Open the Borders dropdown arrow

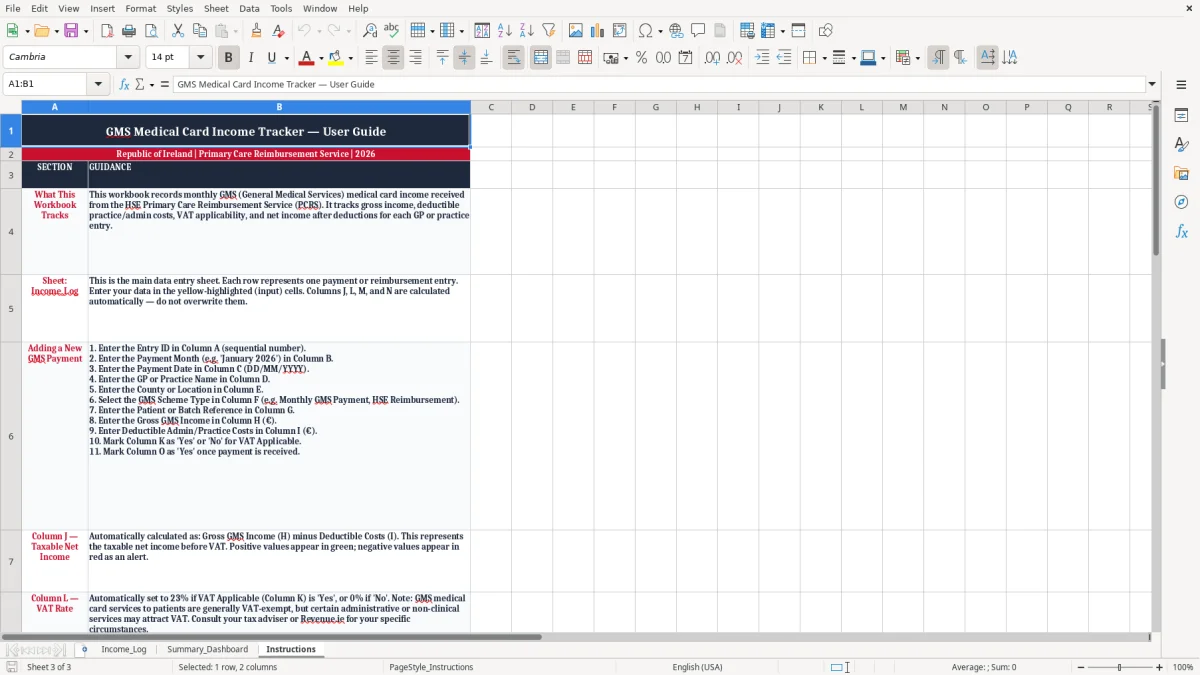825,58
